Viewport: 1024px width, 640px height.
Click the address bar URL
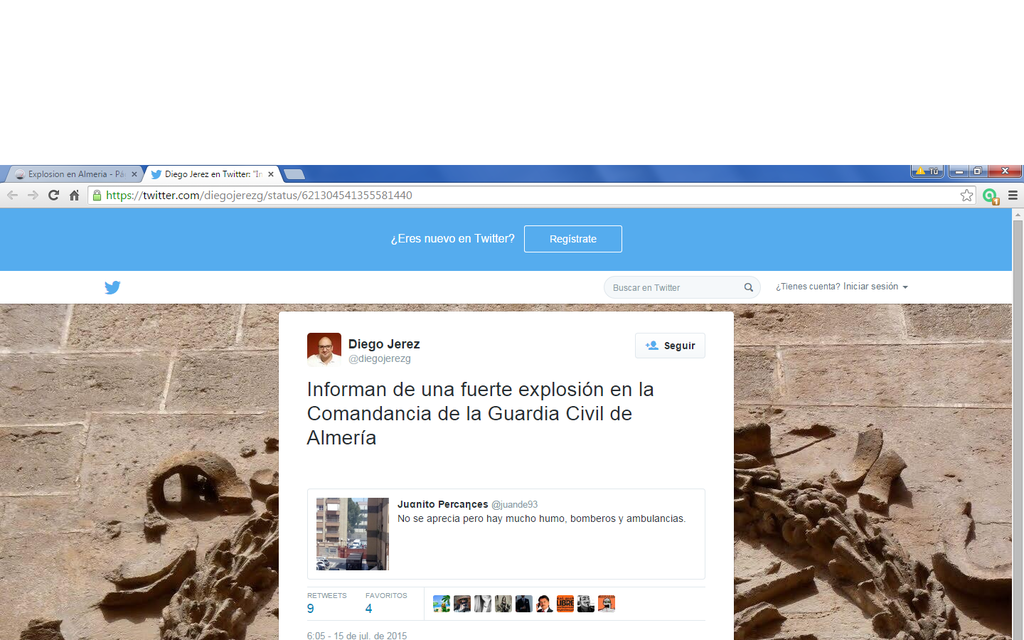point(259,195)
